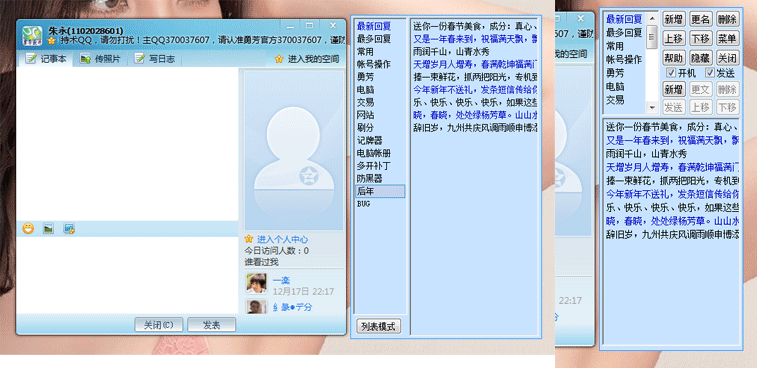757x368 pixels.
Task: Open visitor 一流's avatar thumbnail
Action: pos(256,283)
